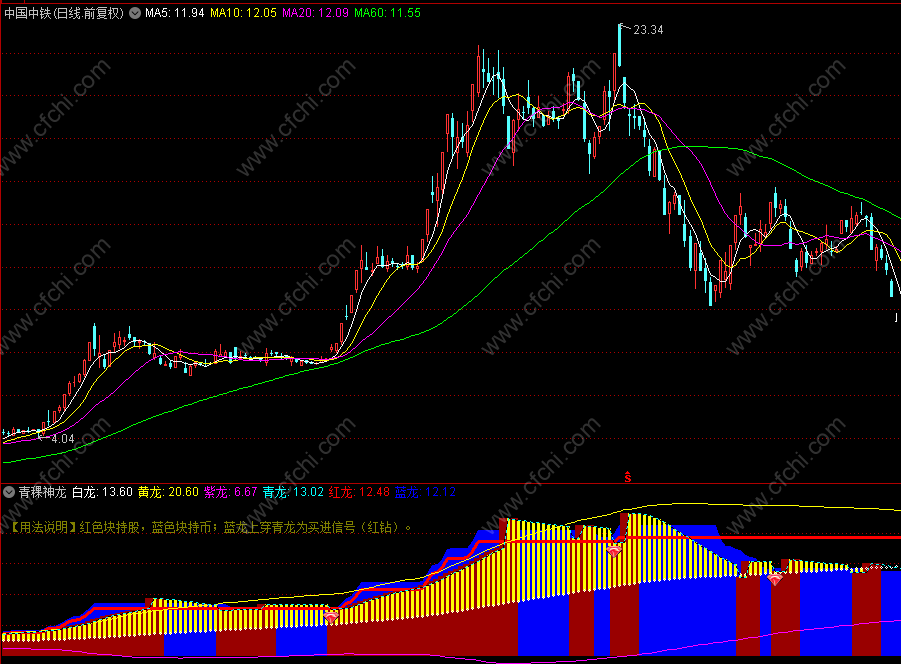Select the red diamond below the peak
The image size is (901, 664).
pyautogui.click(x=614, y=551)
